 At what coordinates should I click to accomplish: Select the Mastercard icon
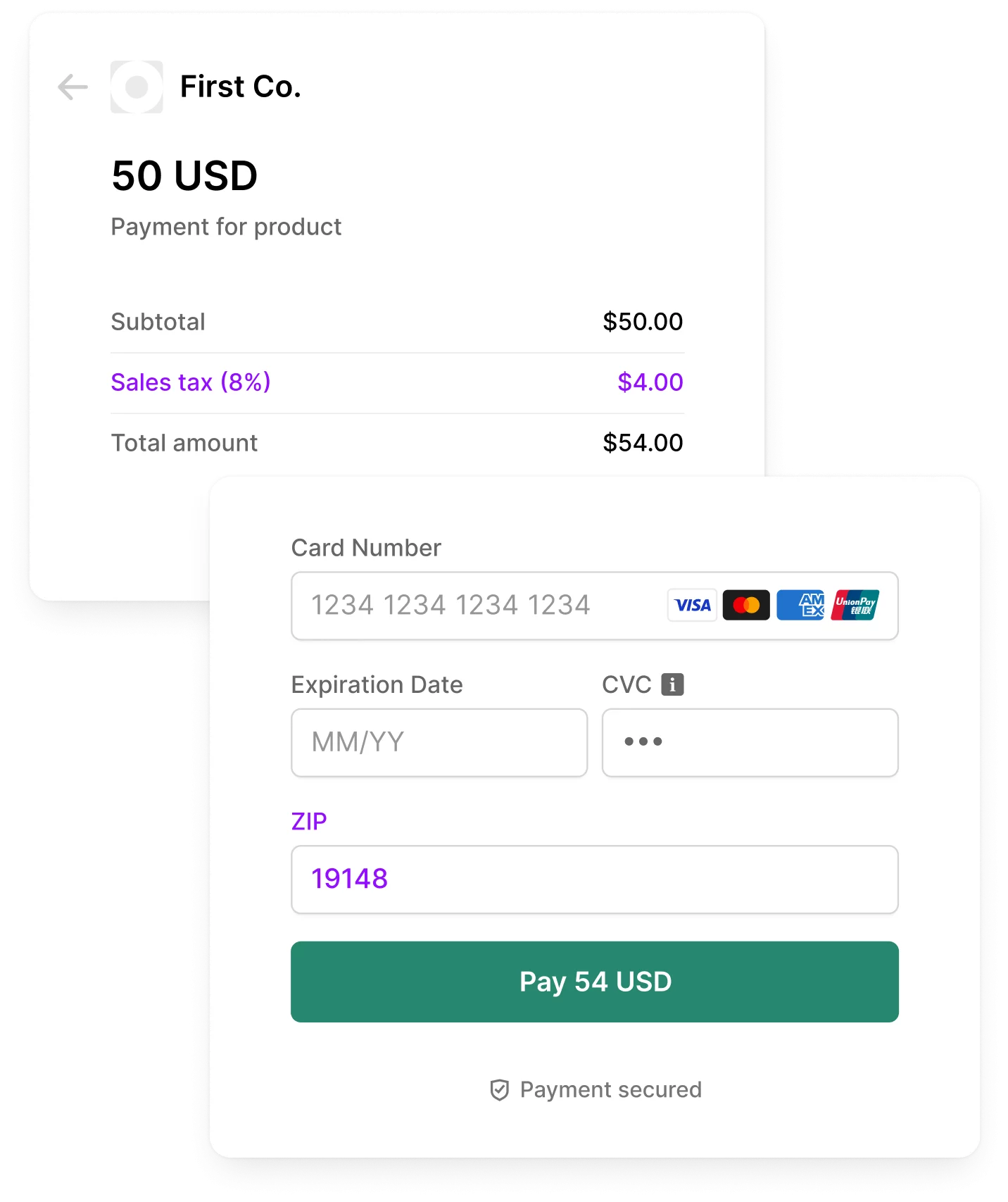748,606
